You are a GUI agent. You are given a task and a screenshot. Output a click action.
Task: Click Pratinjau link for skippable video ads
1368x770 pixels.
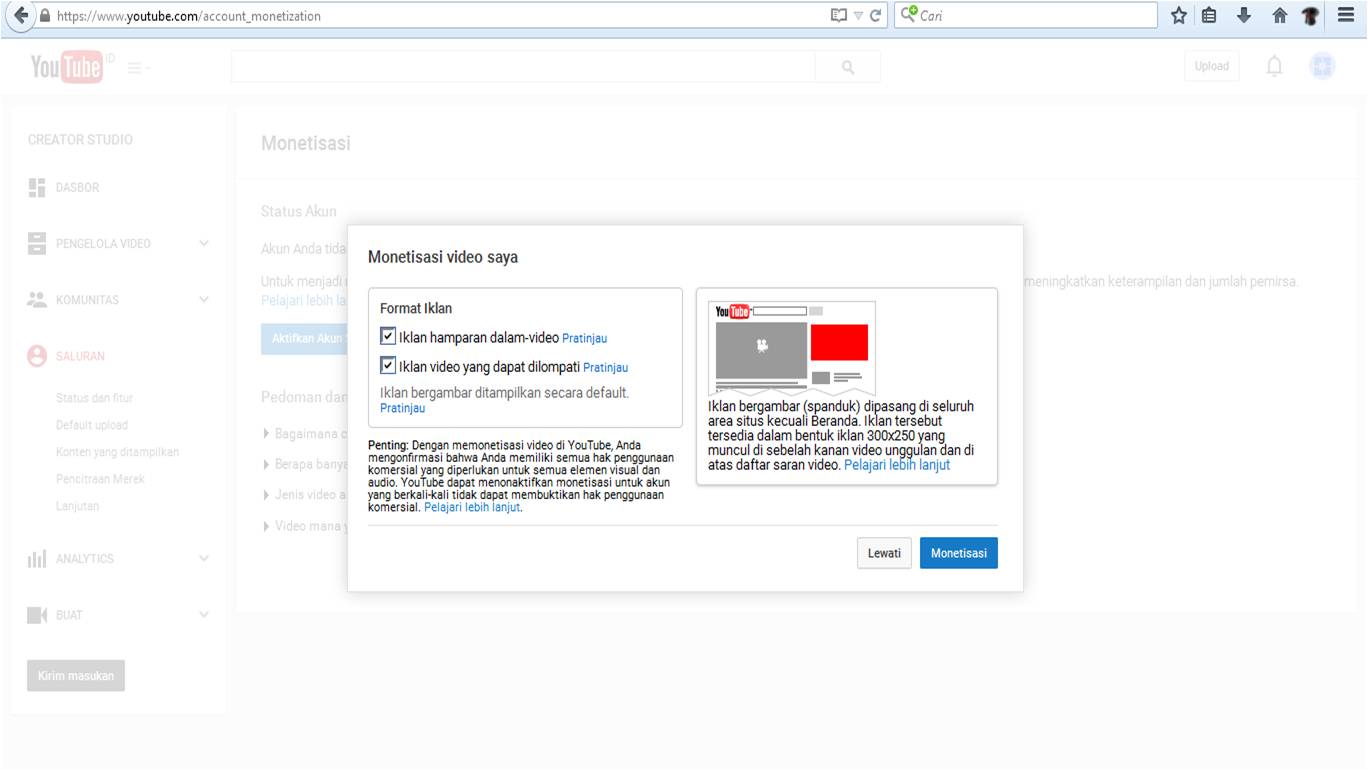(x=605, y=367)
